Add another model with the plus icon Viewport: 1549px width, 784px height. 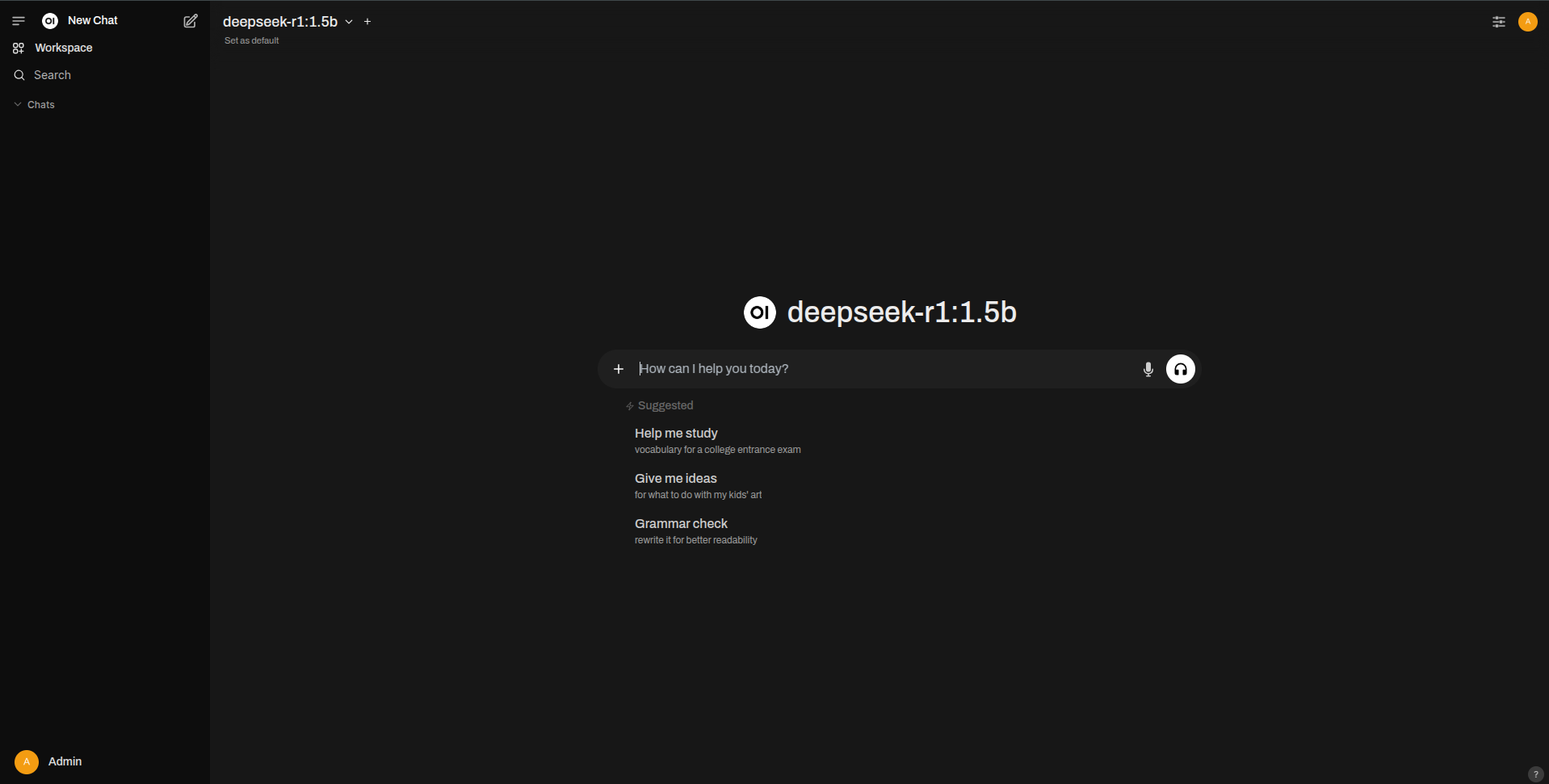click(x=367, y=22)
